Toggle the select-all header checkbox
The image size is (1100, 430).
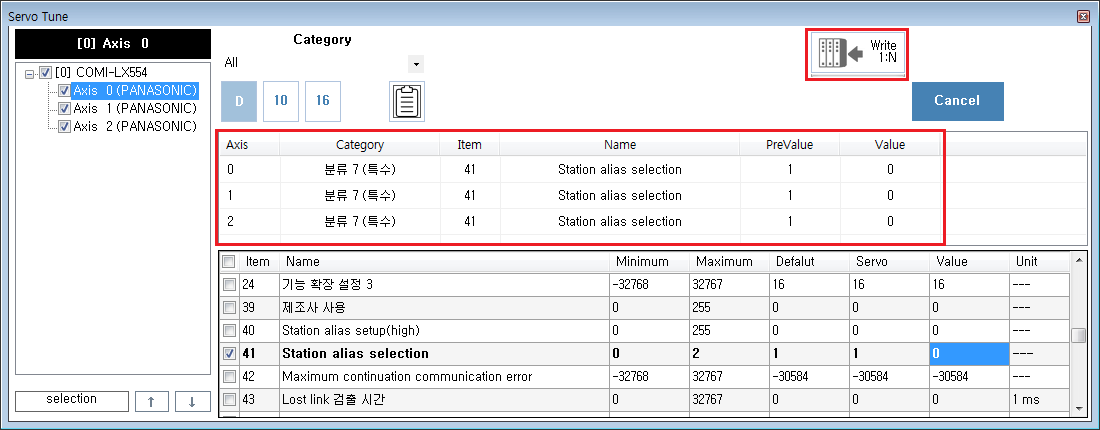[230, 261]
